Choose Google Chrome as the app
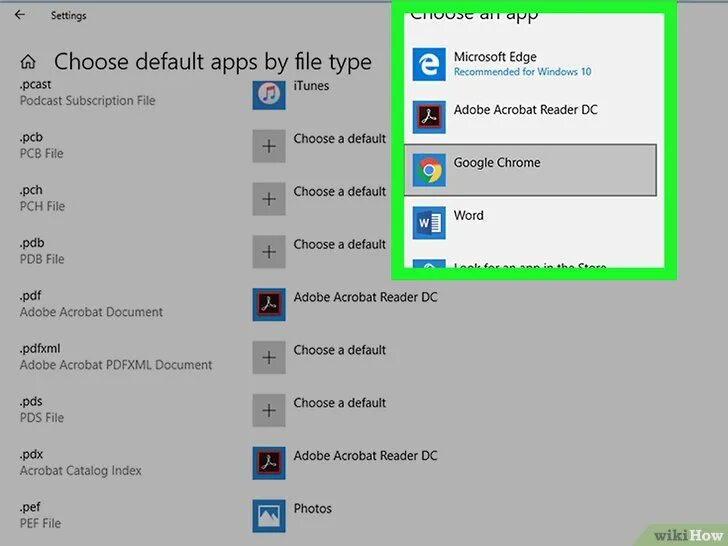Screen dimensions: 728x546 pyautogui.click(x=530, y=170)
